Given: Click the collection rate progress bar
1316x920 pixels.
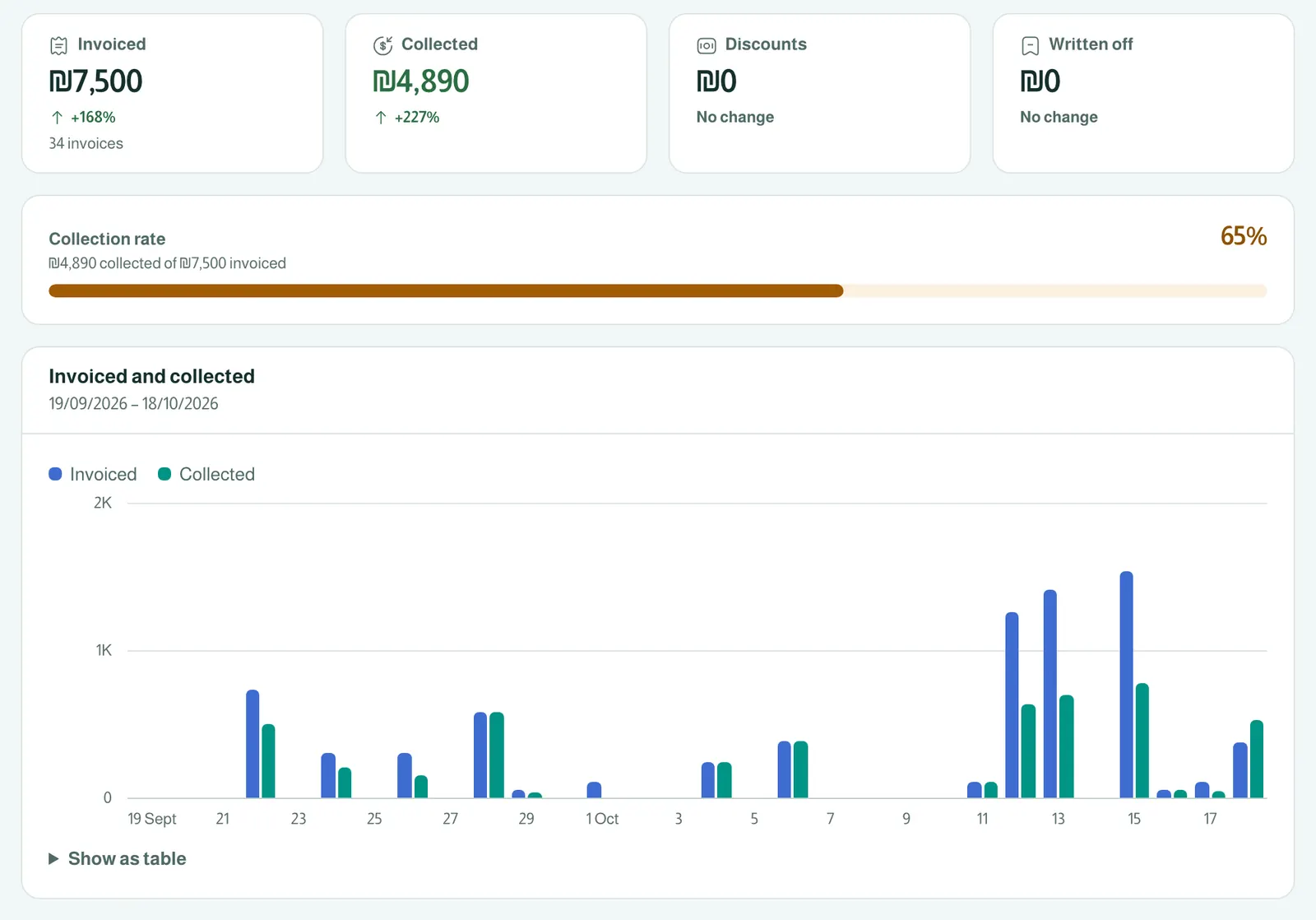Looking at the screenshot, I should click(x=658, y=290).
